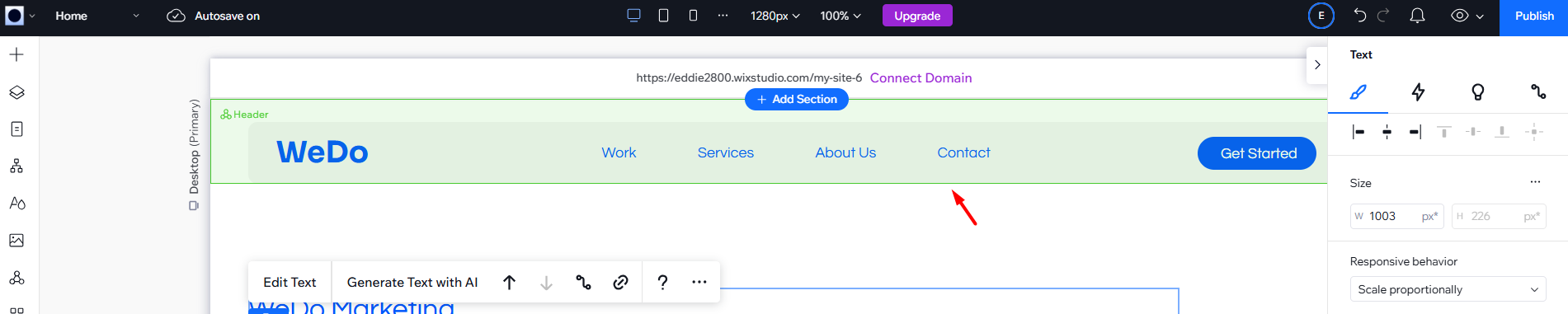Image resolution: width=1568 pixels, height=314 pixels.
Task: Open the Site Styles (text and color) panel
Action: click(16, 203)
